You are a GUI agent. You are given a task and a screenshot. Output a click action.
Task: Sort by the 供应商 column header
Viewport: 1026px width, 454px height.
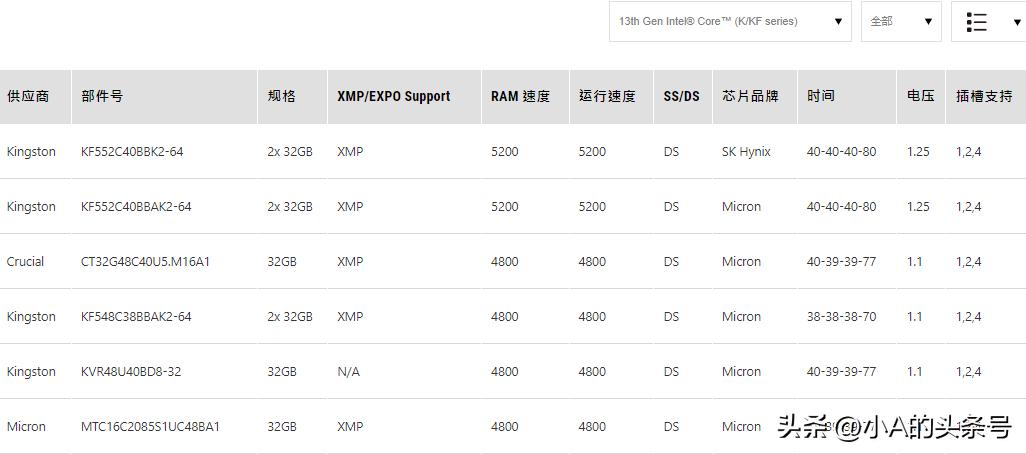pos(28,96)
